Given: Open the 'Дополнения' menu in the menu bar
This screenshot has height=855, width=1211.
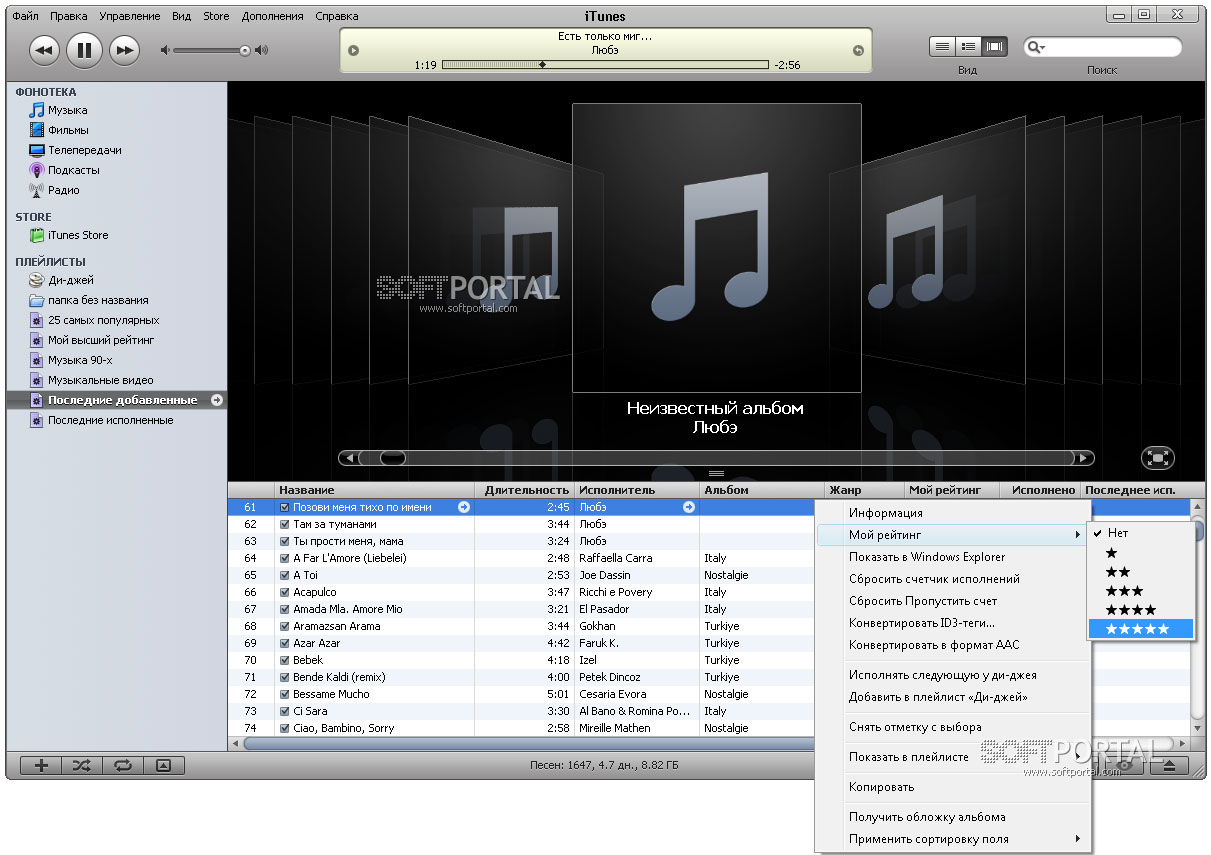Looking at the screenshot, I should pyautogui.click(x=270, y=16).
